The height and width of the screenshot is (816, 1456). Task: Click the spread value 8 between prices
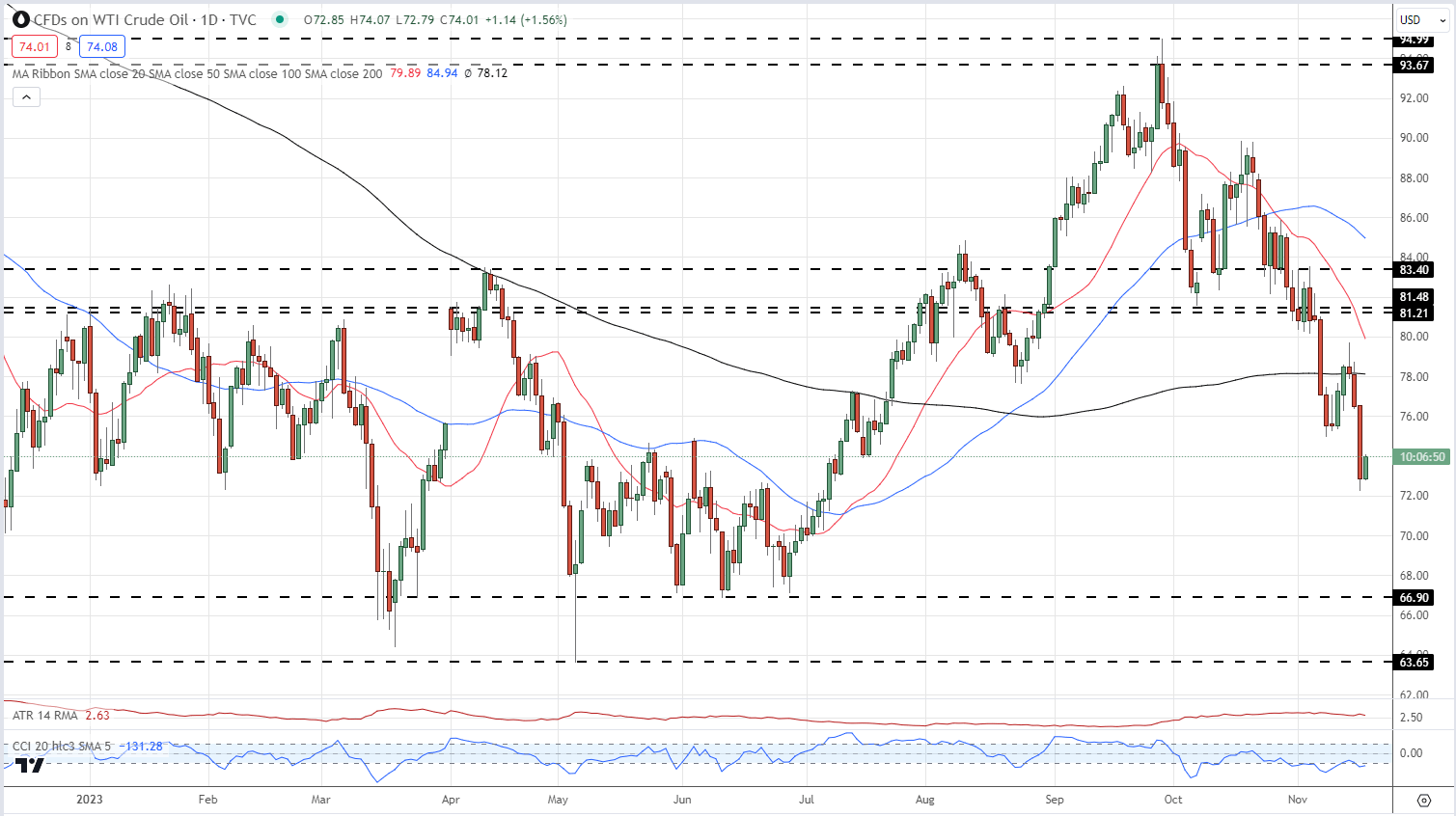point(69,46)
